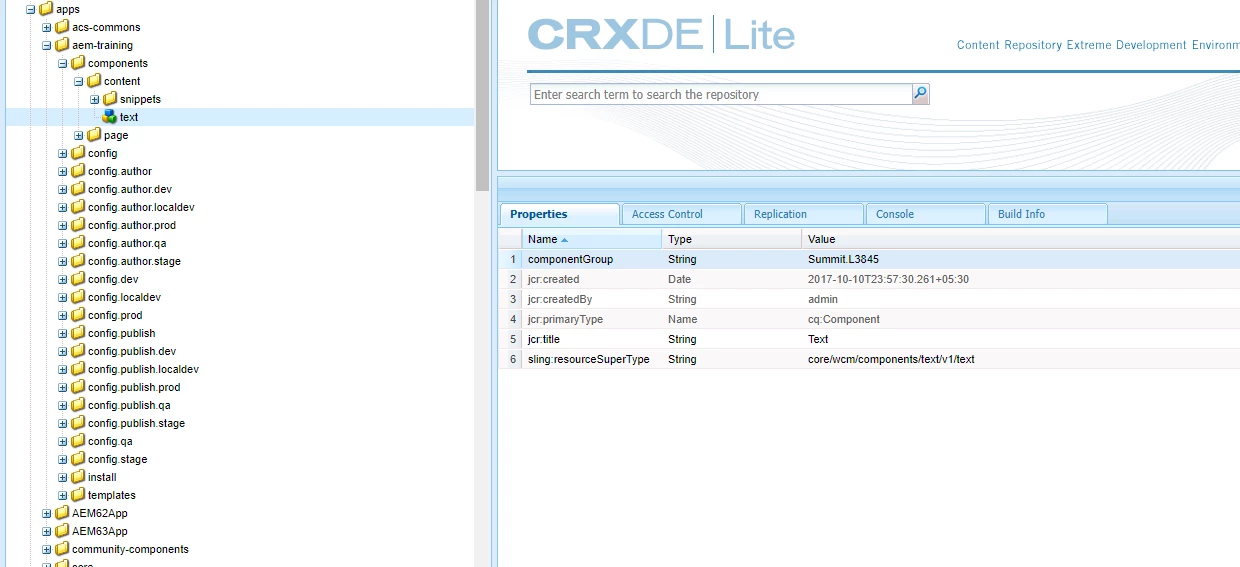Open the Access Control tab

pos(682,214)
